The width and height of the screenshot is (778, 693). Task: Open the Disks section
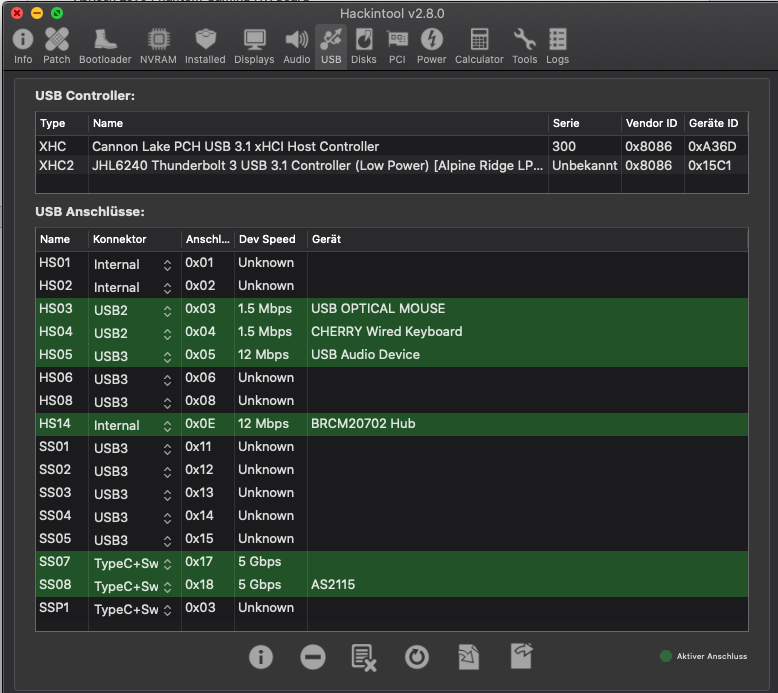tap(364, 46)
